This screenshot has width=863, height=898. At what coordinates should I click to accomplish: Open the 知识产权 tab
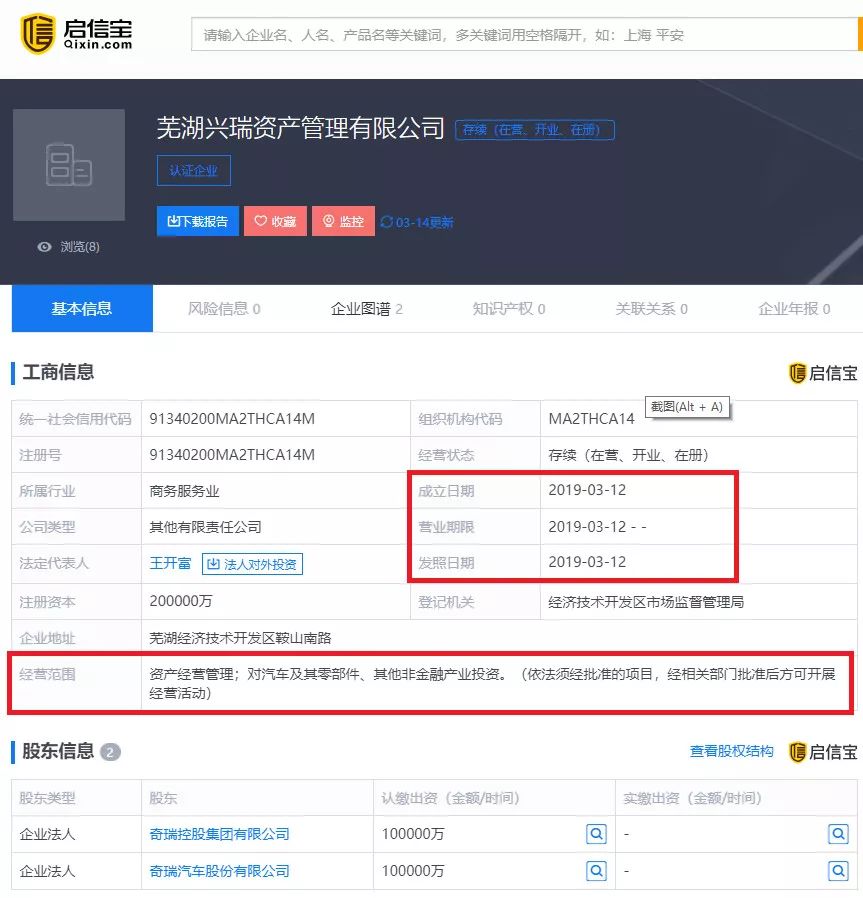click(509, 309)
